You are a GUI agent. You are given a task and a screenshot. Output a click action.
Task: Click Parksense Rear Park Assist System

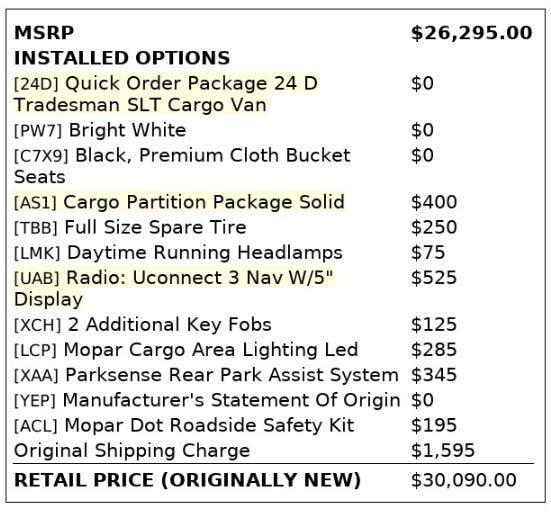tap(206, 375)
